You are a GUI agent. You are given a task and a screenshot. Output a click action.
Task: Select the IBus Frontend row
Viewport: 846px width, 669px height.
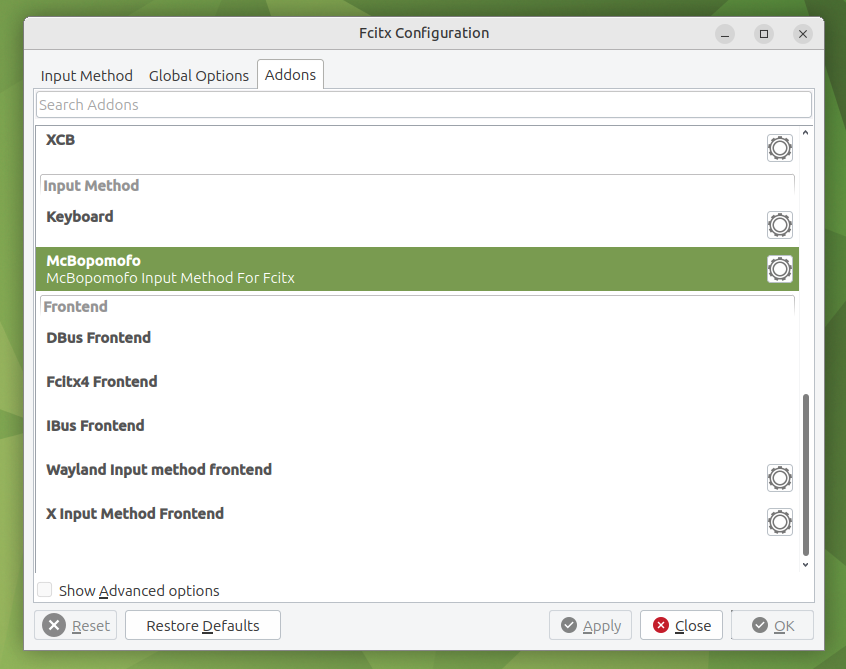click(x=417, y=434)
